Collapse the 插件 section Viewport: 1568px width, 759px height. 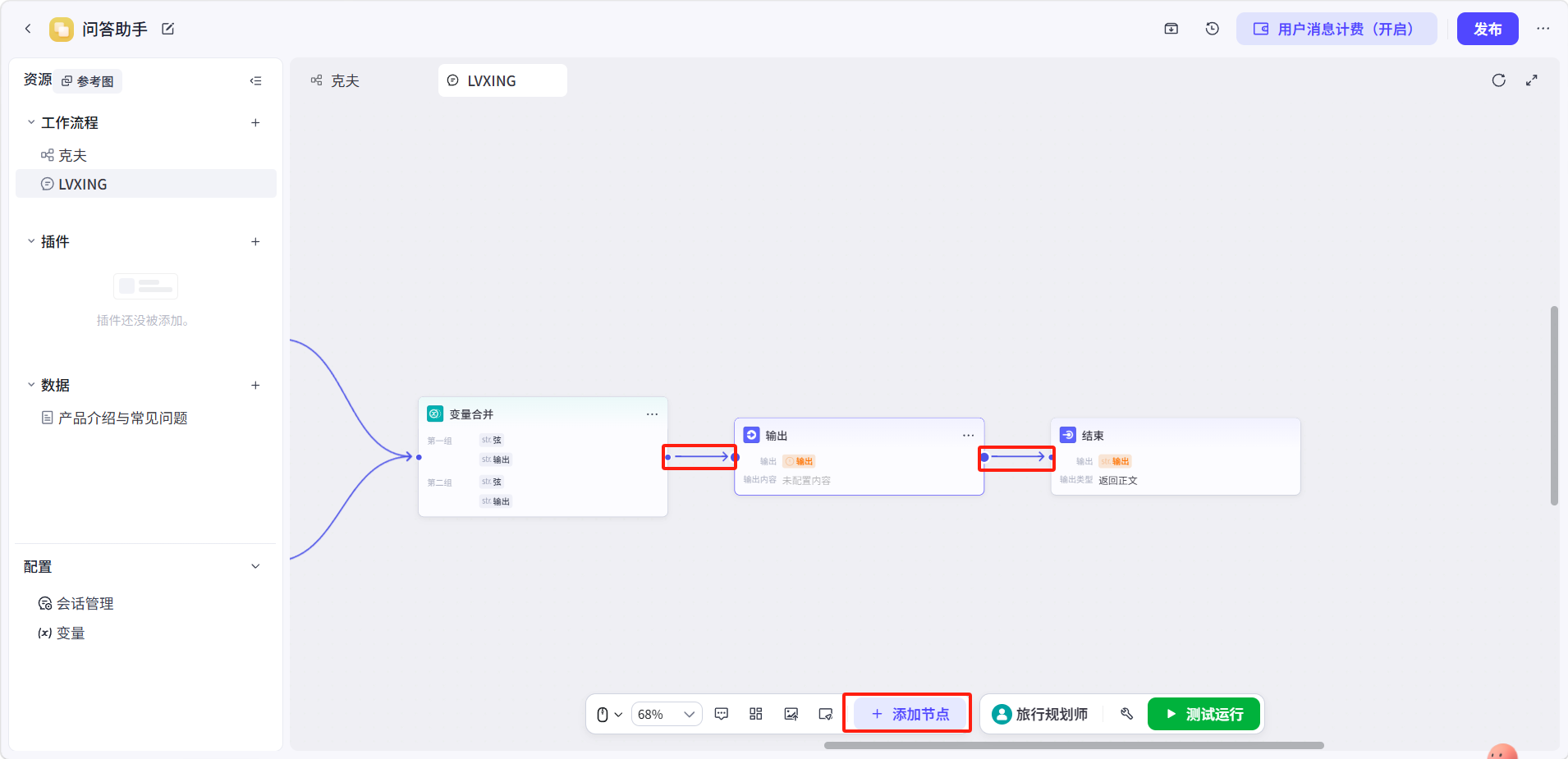click(31, 241)
